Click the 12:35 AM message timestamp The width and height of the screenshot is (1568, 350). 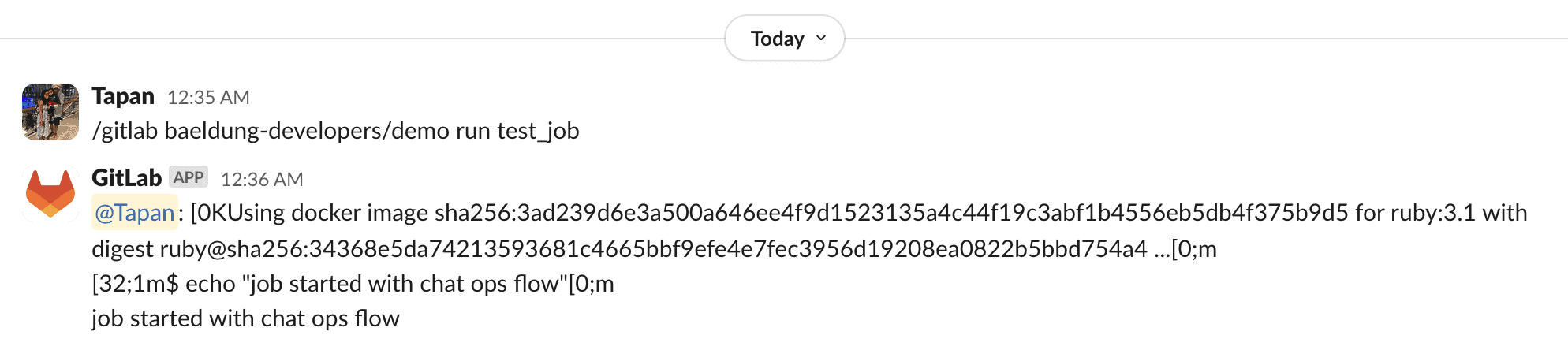208,98
